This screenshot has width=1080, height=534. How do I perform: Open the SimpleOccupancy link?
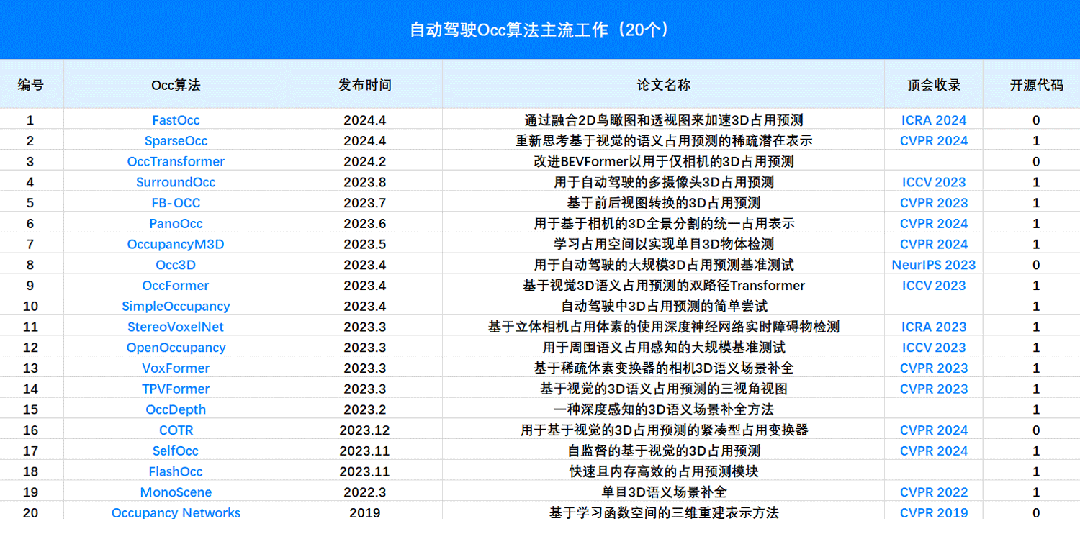click(x=176, y=307)
